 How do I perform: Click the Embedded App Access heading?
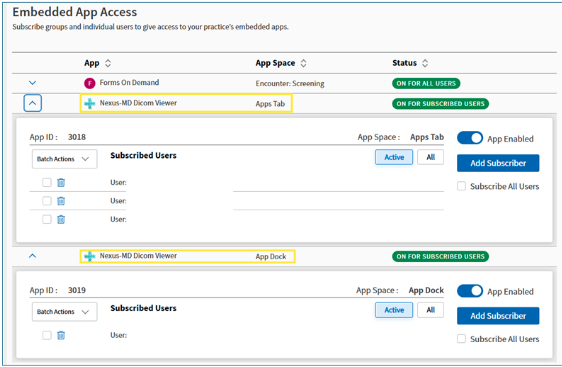(x=75, y=12)
